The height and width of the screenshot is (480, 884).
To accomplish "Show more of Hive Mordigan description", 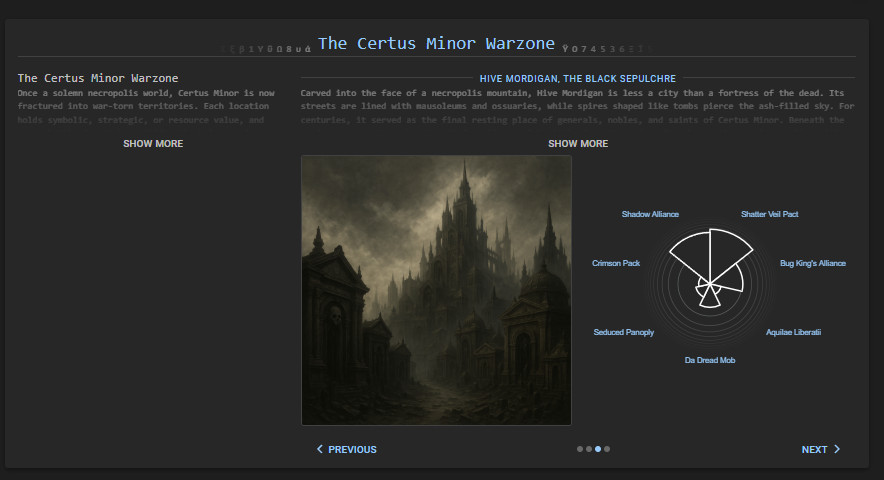I will click(x=578, y=144).
